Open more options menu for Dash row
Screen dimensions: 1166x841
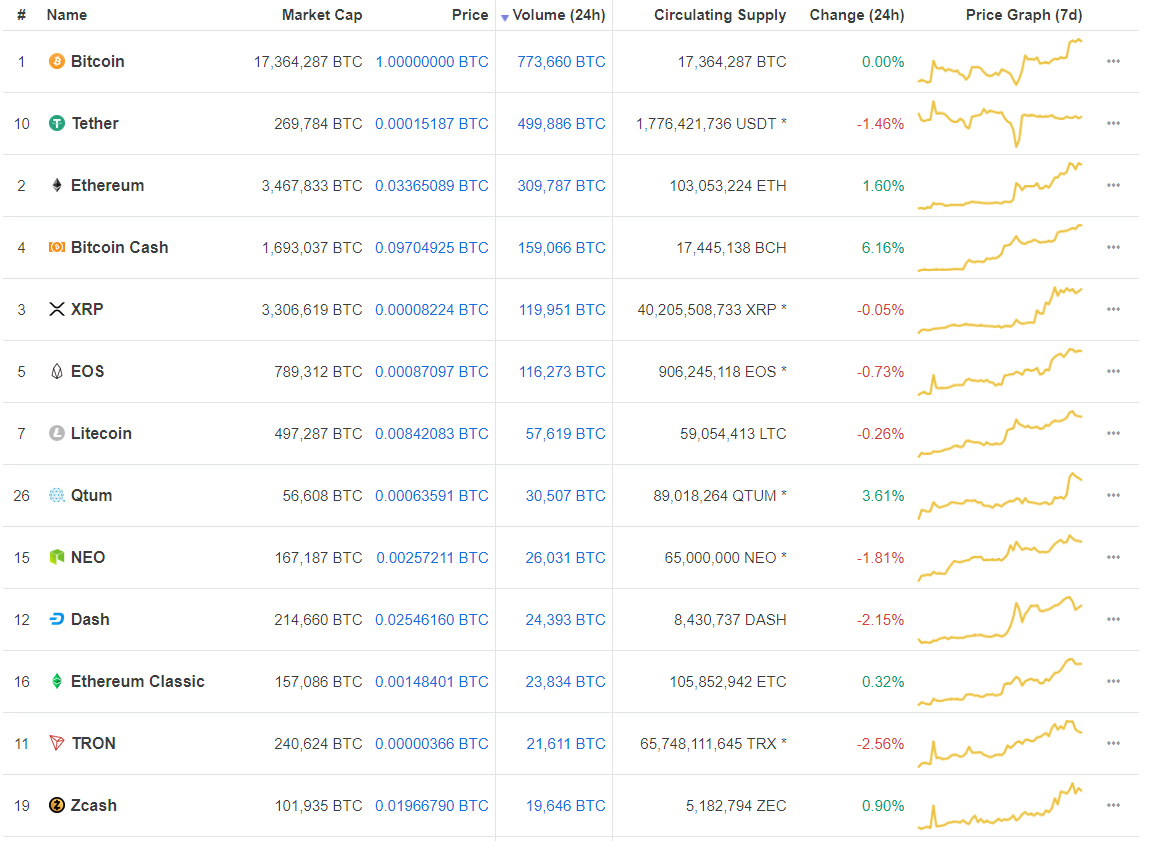(x=1112, y=619)
